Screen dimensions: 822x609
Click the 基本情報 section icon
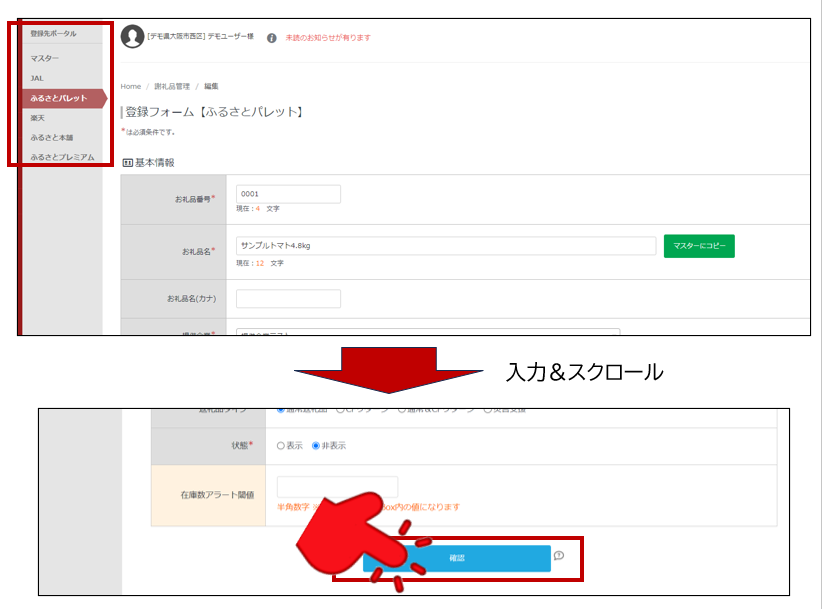127,162
